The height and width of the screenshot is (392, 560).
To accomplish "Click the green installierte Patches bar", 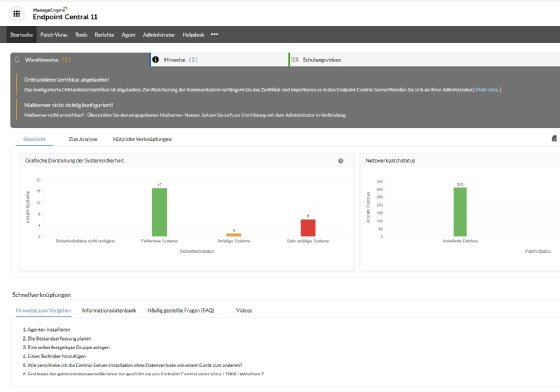I will [460, 212].
